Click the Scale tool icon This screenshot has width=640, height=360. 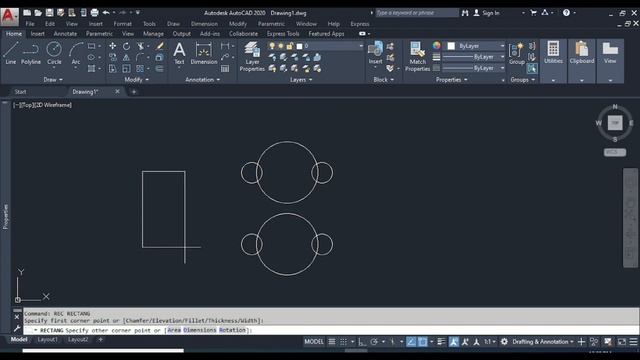(x=127, y=69)
